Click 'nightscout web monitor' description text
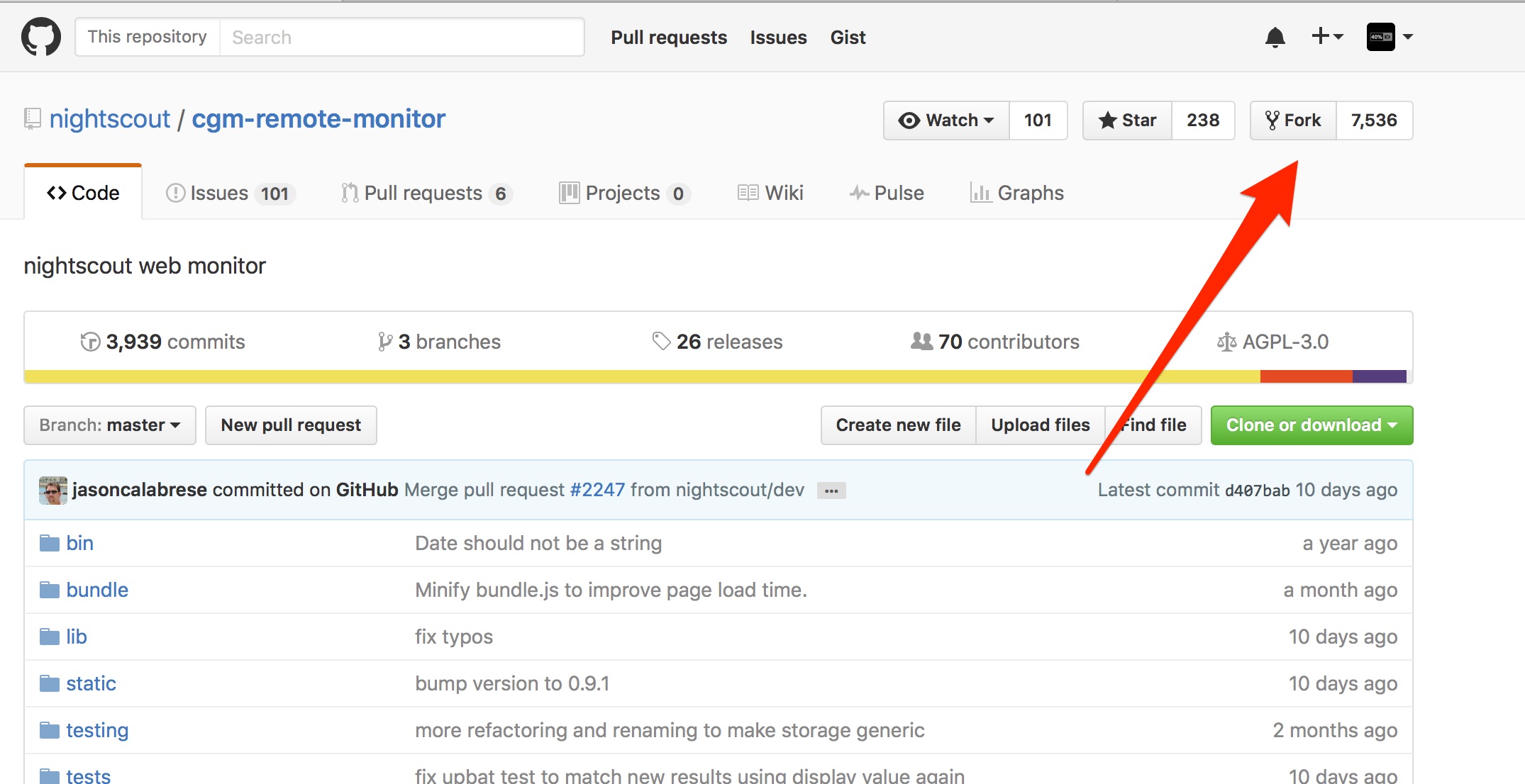This screenshot has width=1525, height=784. click(145, 266)
